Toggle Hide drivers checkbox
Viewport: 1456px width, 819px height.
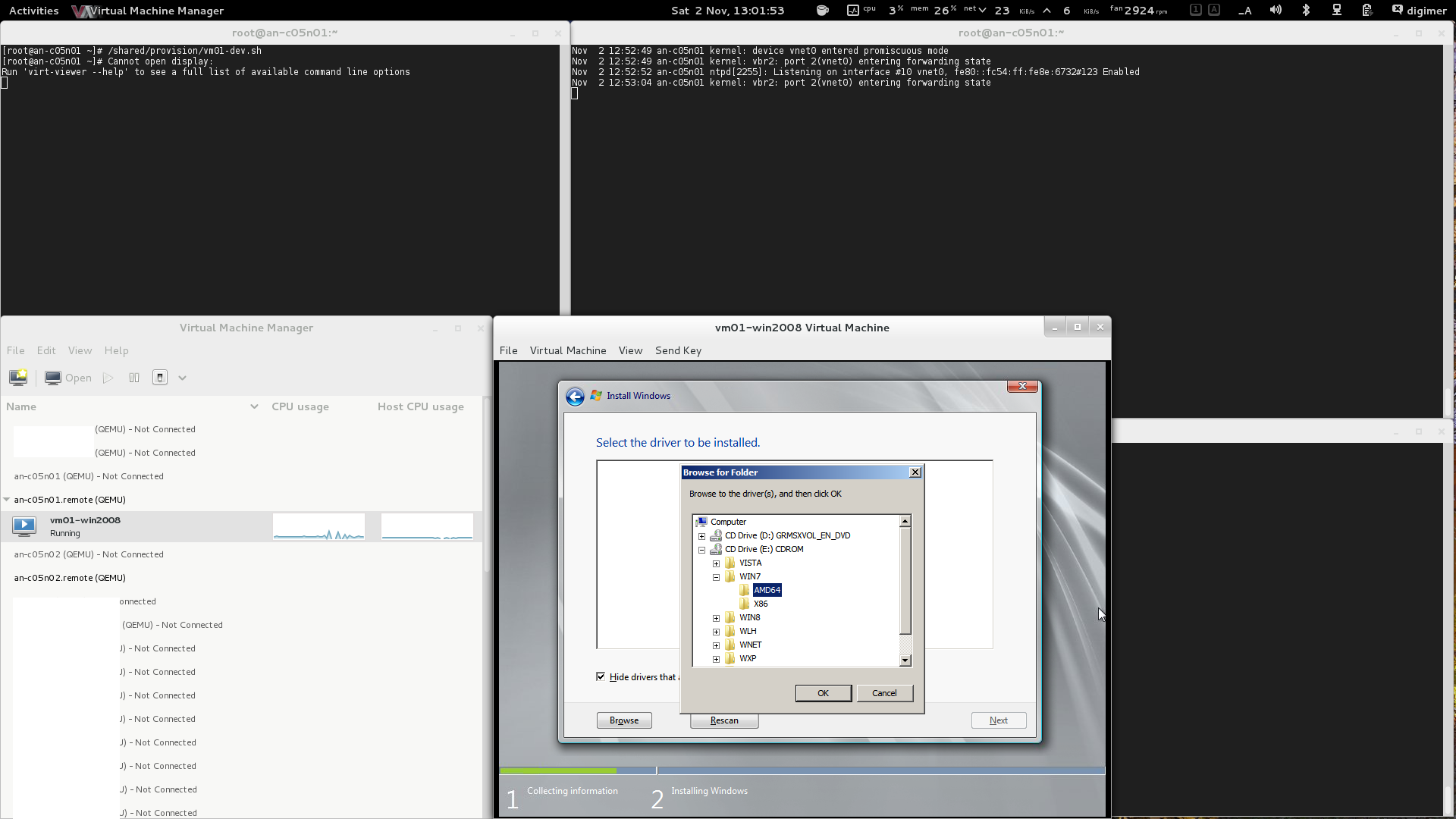601,676
